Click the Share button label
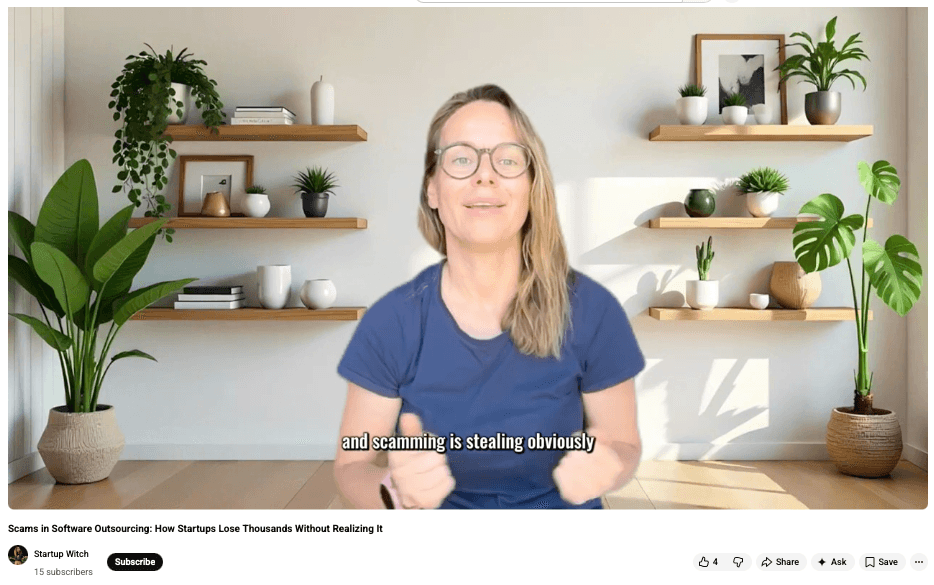934x585 pixels. click(x=787, y=562)
